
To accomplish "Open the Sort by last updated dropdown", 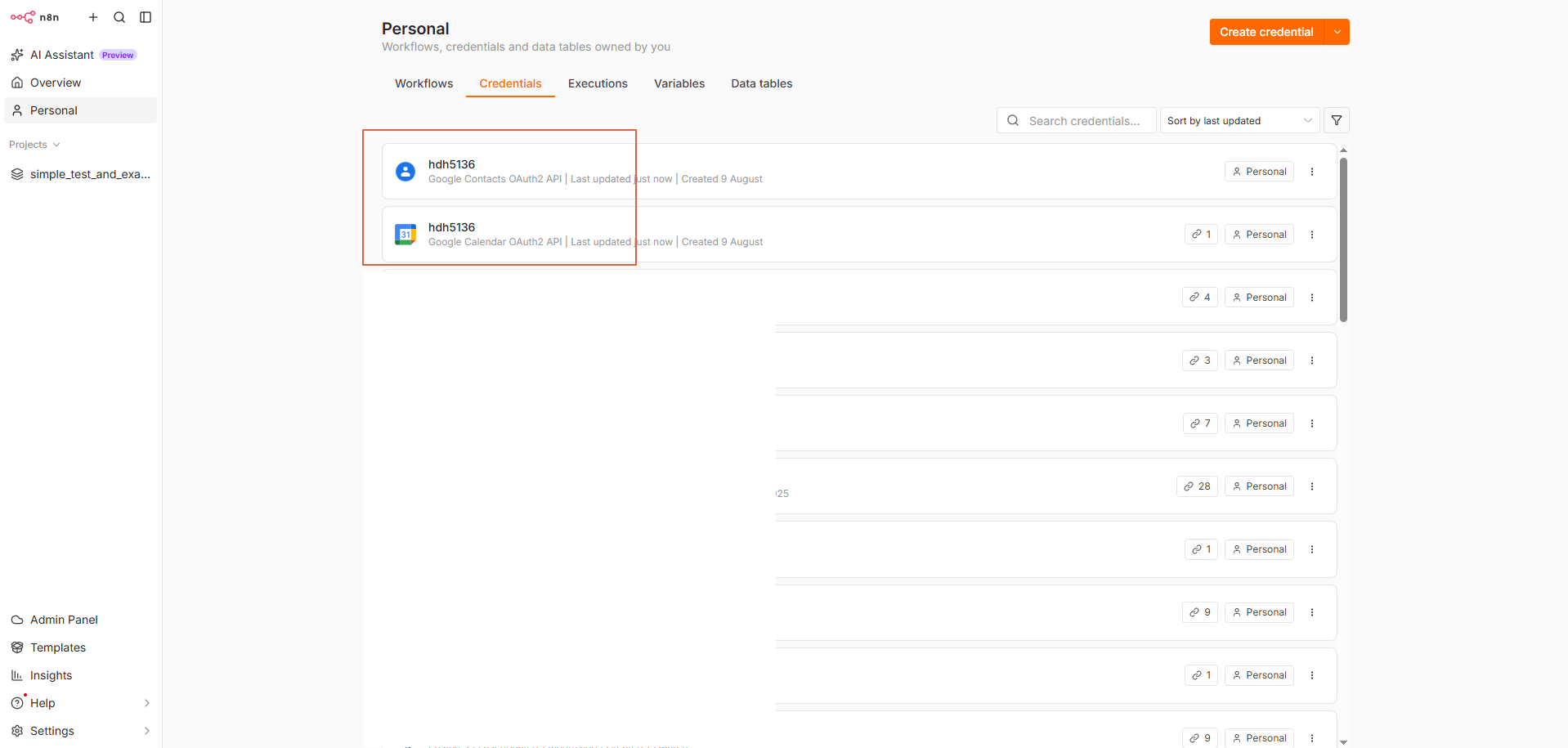I will coord(1239,120).
